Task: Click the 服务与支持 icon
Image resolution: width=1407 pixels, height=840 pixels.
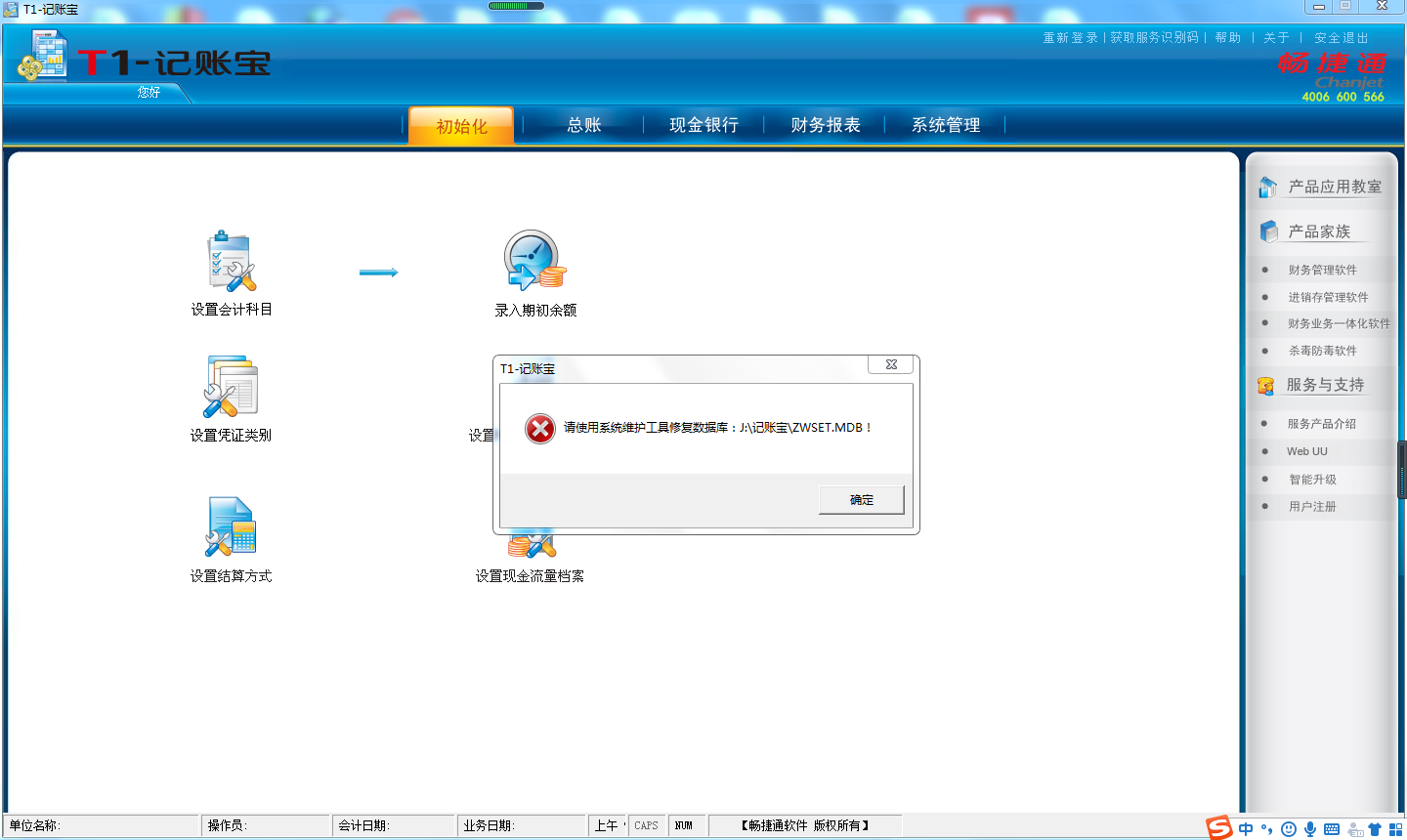Action: click(1266, 386)
